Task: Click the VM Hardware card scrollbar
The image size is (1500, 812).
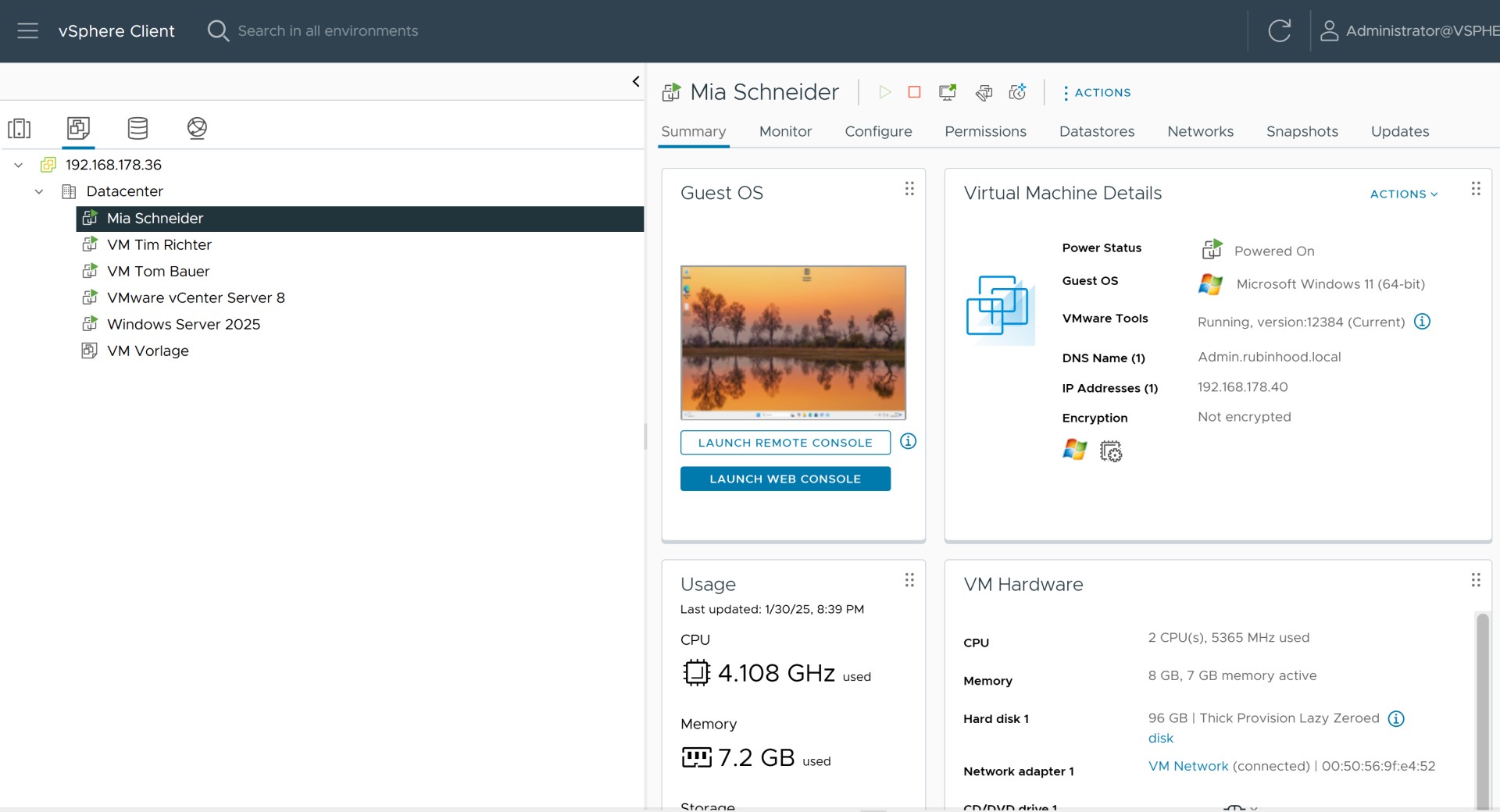Action: [x=1482, y=710]
